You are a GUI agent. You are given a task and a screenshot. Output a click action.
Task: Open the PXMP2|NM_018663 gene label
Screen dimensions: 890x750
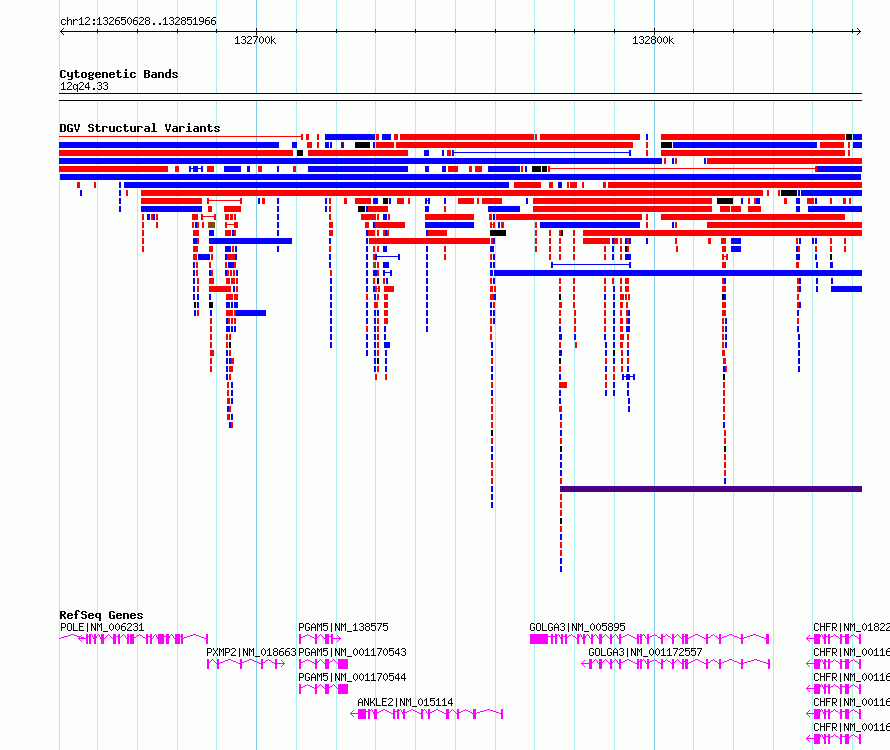[251, 652]
